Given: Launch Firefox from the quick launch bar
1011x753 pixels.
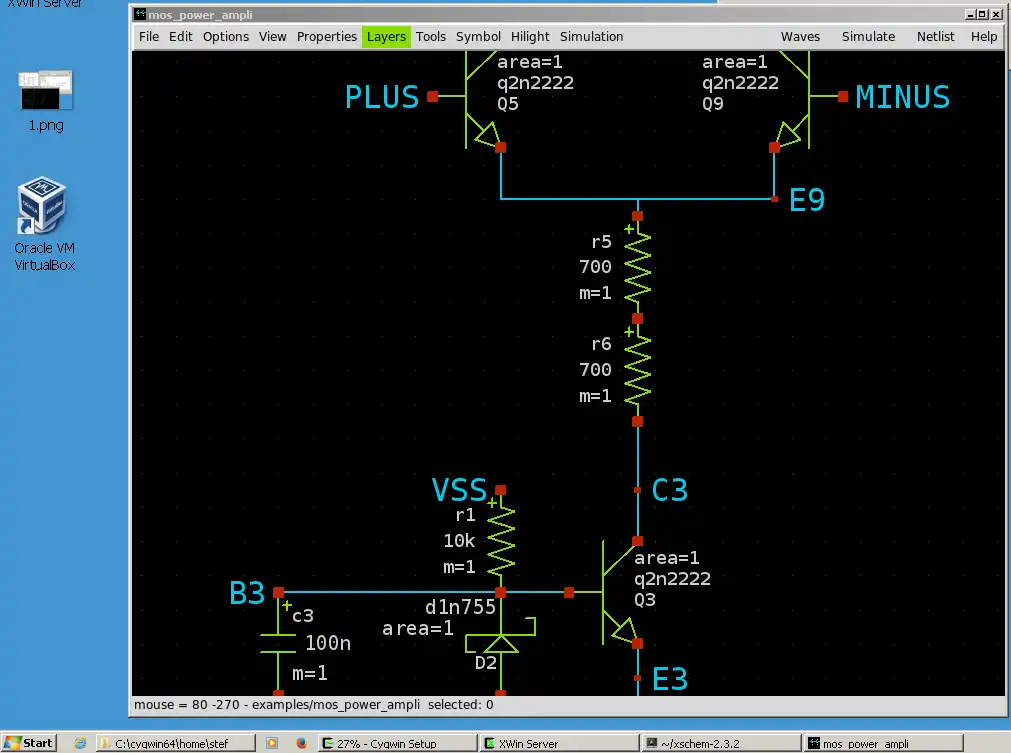Looking at the screenshot, I should [x=301, y=743].
